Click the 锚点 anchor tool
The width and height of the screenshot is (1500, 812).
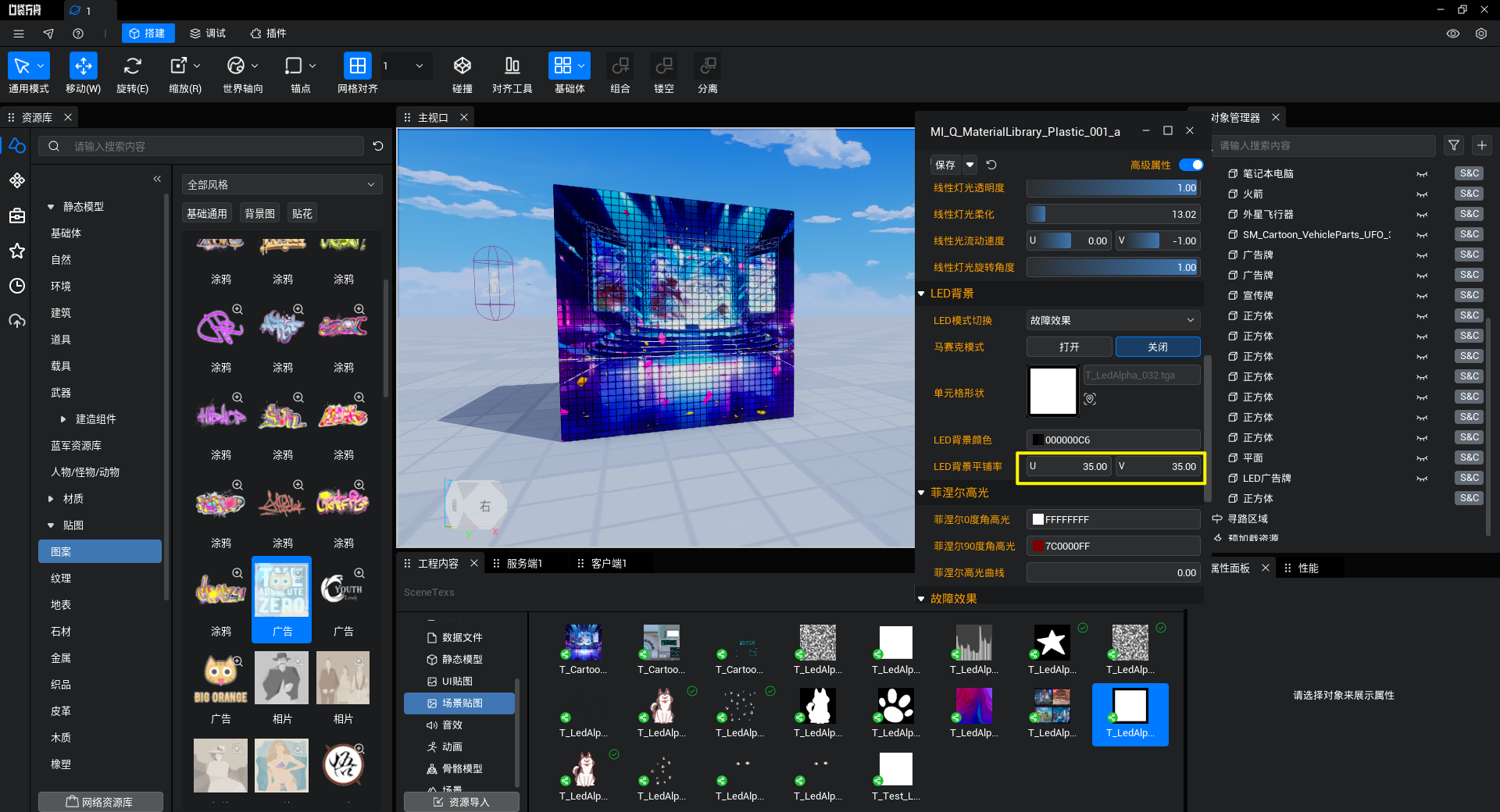click(x=294, y=66)
